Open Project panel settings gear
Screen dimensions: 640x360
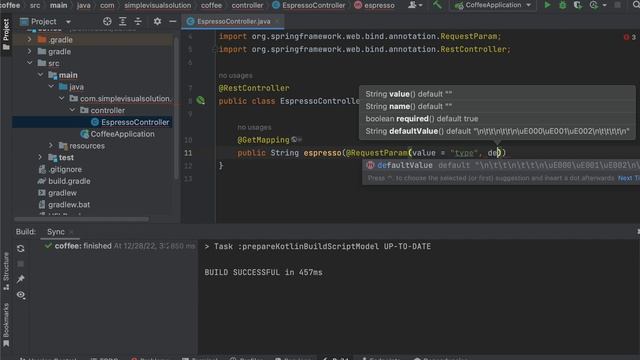[157, 21]
